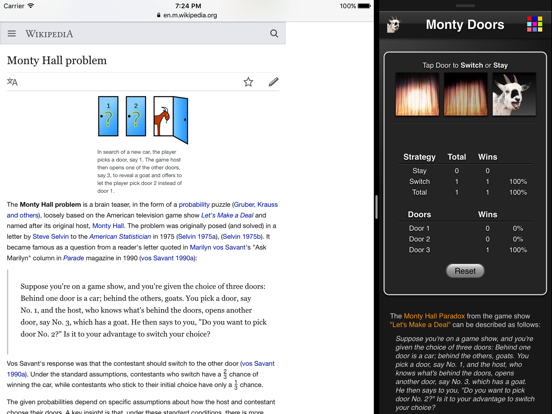Grab the split view divider handle

click(376, 207)
